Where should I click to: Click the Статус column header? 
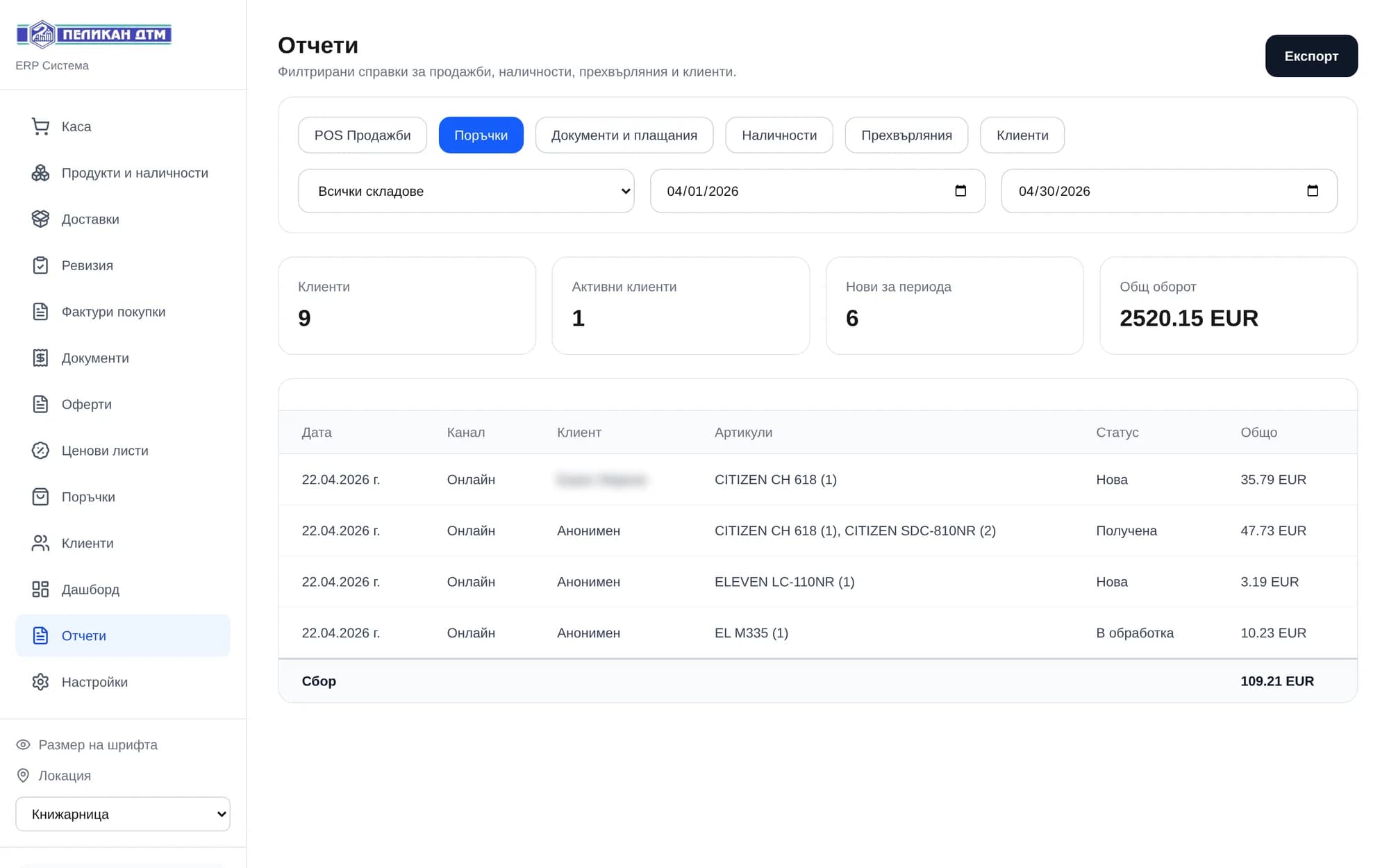point(1117,432)
